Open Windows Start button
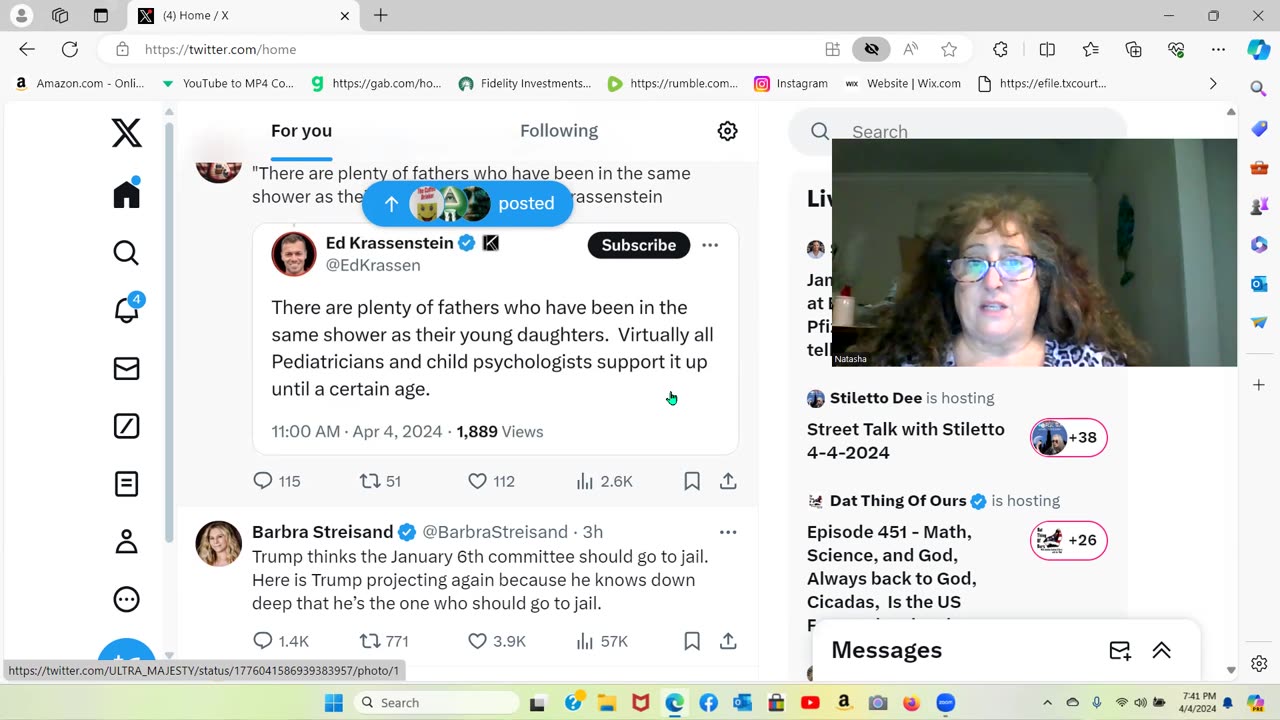1280x720 pixels. [x=334, y=703]
